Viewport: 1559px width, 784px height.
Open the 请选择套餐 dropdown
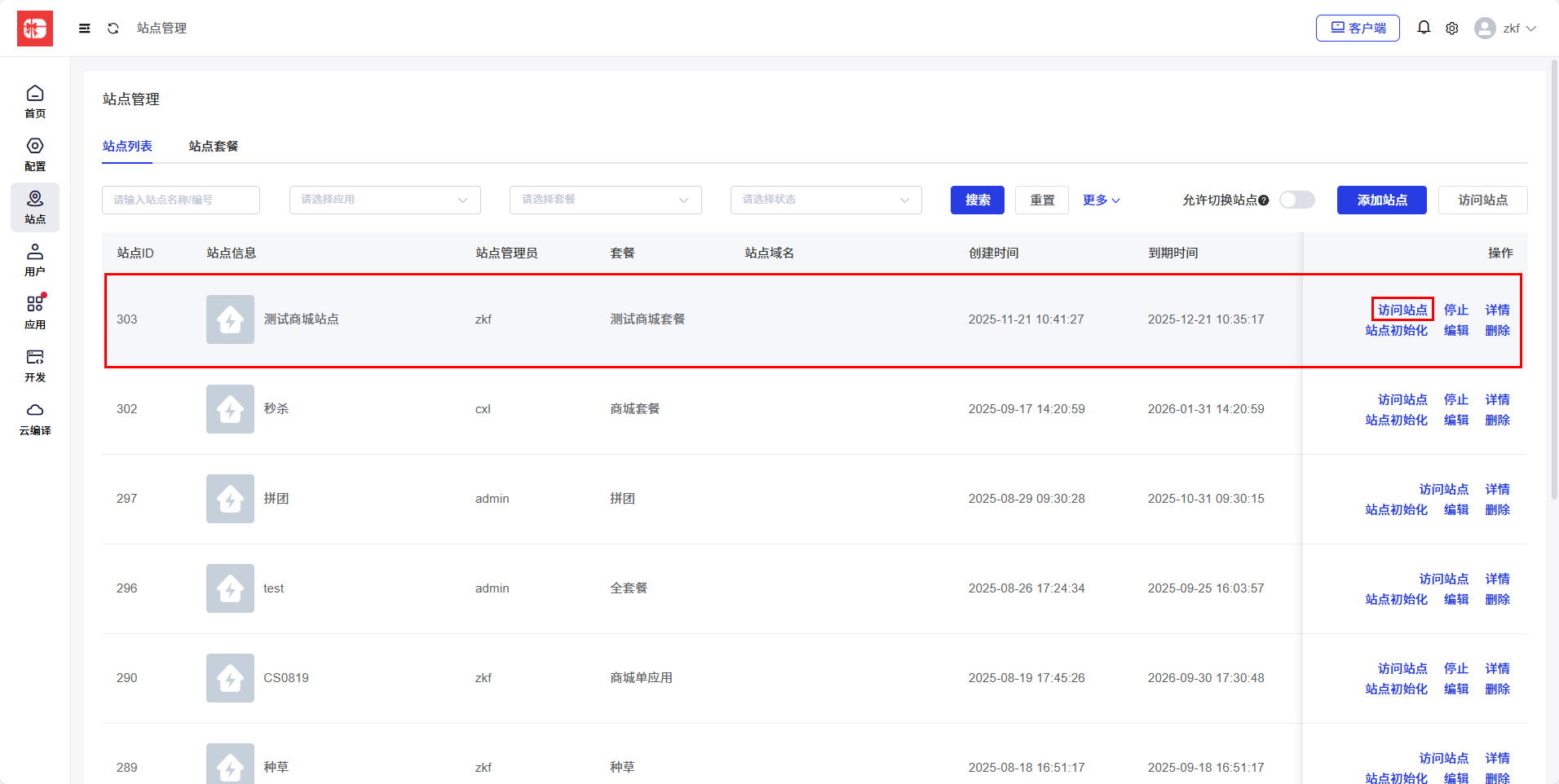point(605,200)
